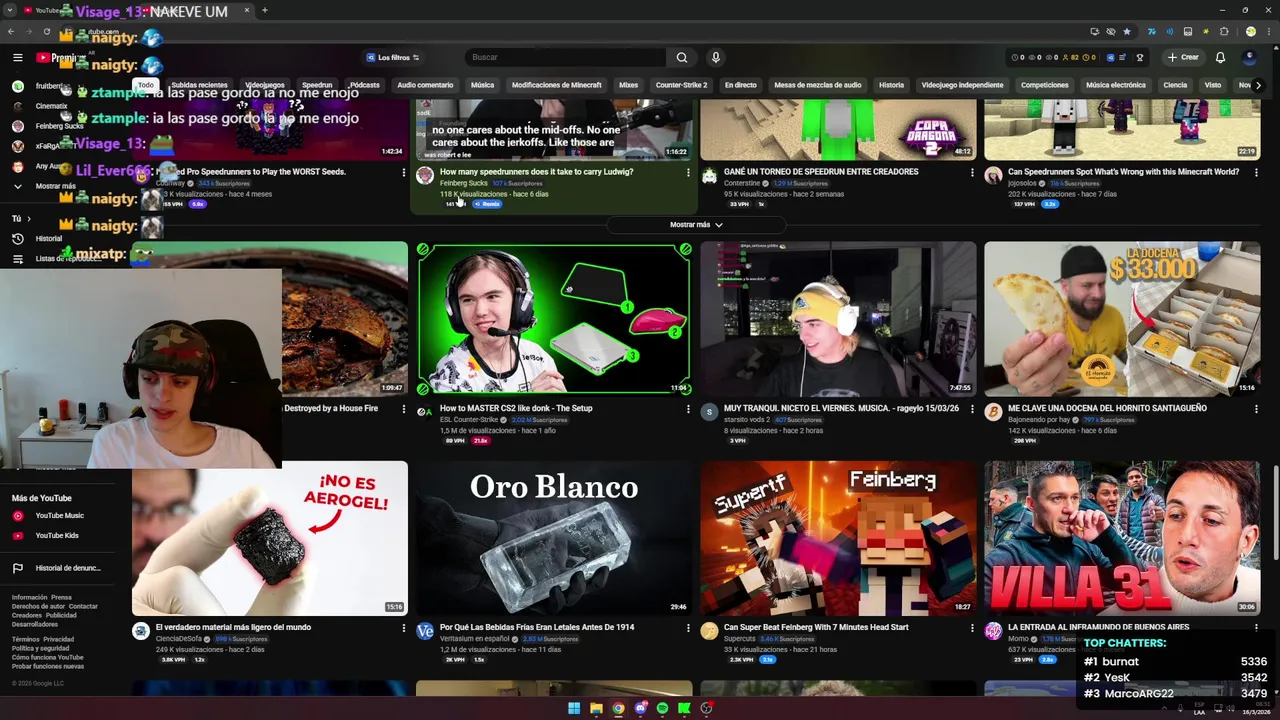Select the Counter-Strike 2 category chip
1280x720 pixels.
(x=681, y=85)
